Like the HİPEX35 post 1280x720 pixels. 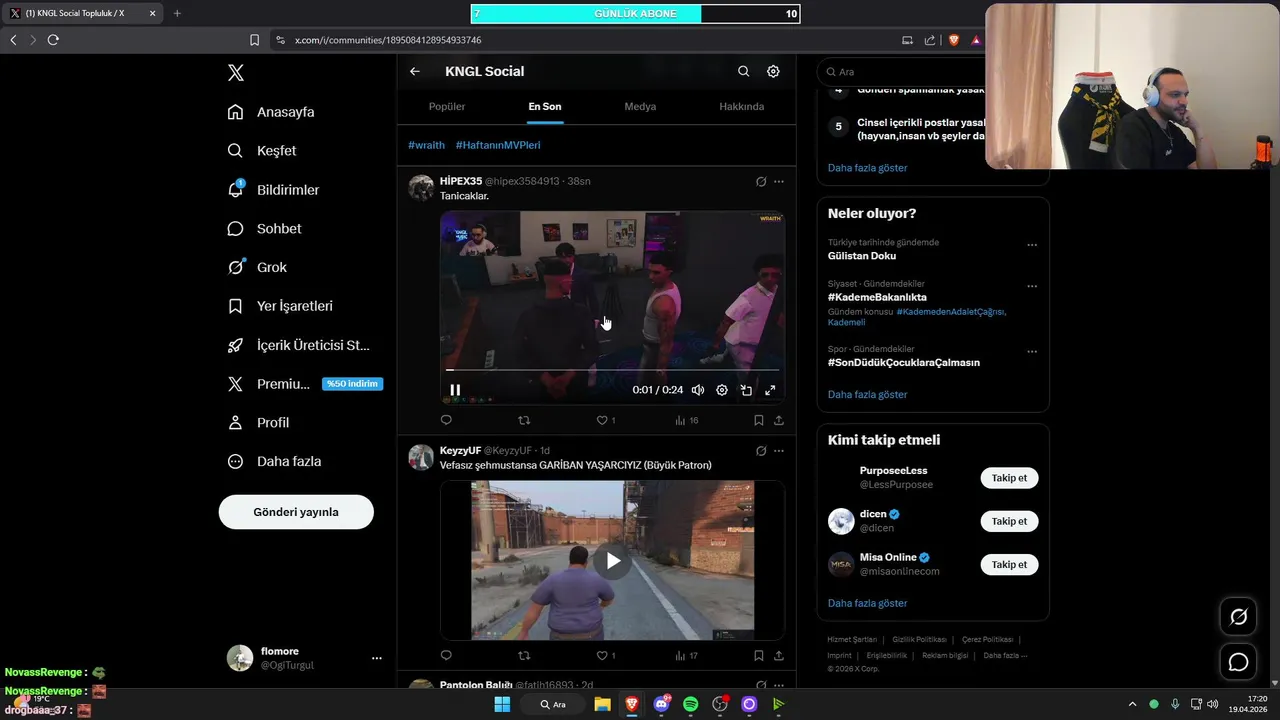606,421
